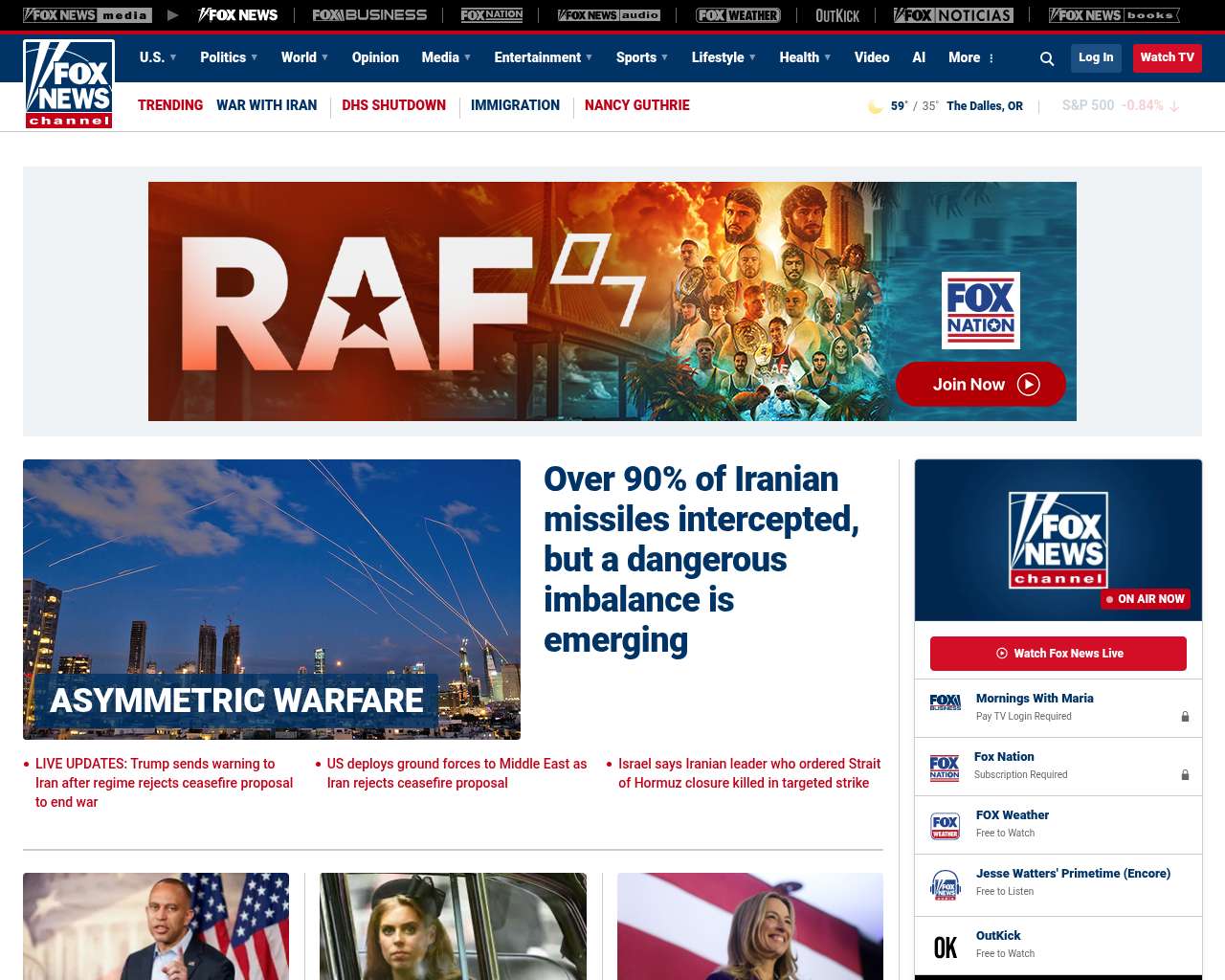Open Fox News Audio logo
1225x980 pixels.
609,15
